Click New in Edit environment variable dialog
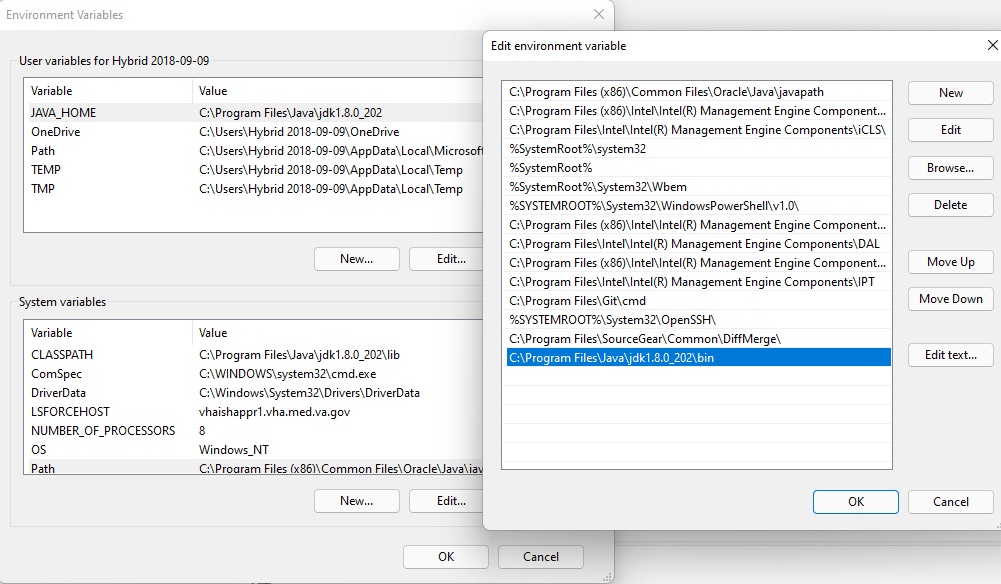 (x=950, y=93)
